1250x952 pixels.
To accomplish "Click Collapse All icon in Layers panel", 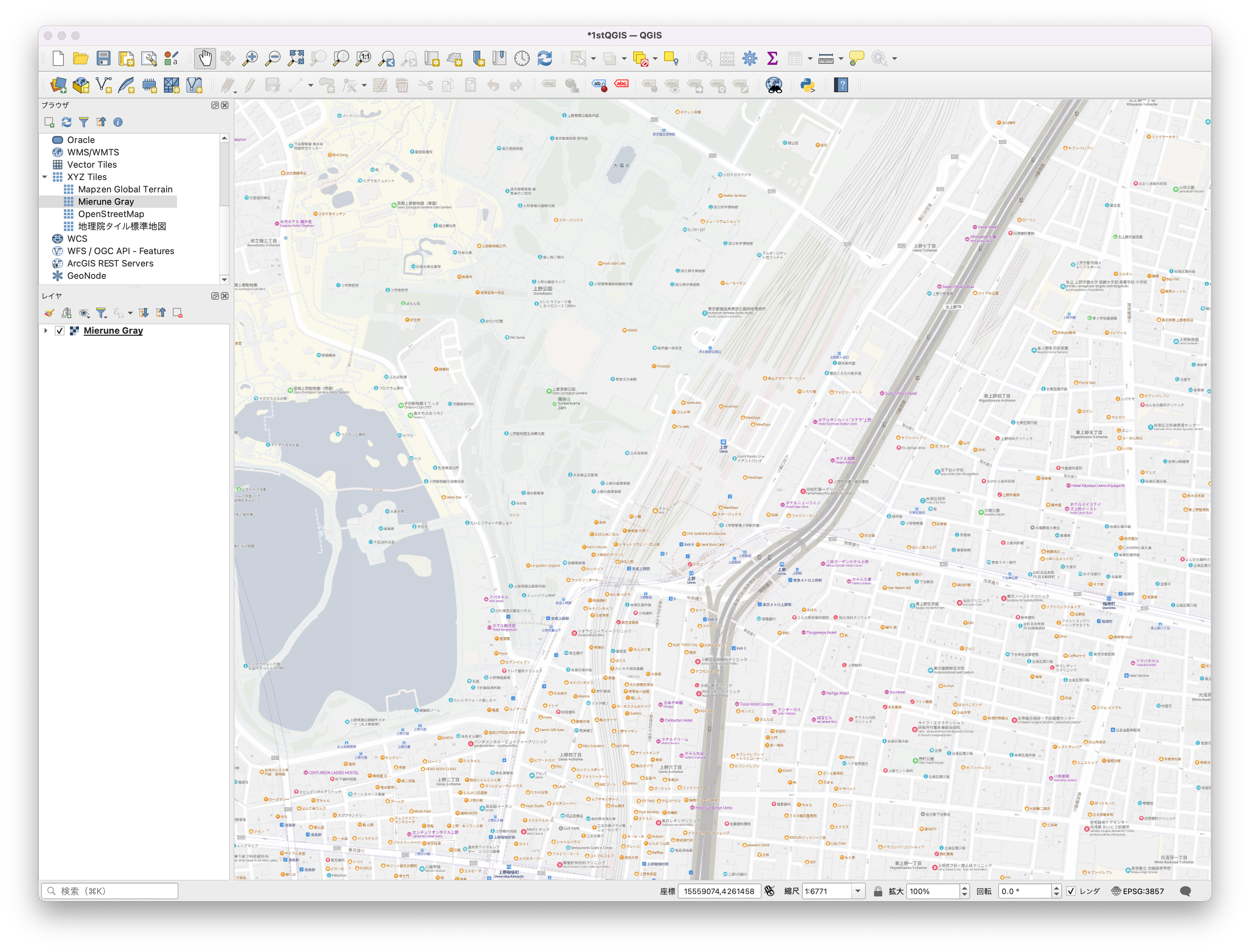I will pyautogui.click(x=161, y=313).
